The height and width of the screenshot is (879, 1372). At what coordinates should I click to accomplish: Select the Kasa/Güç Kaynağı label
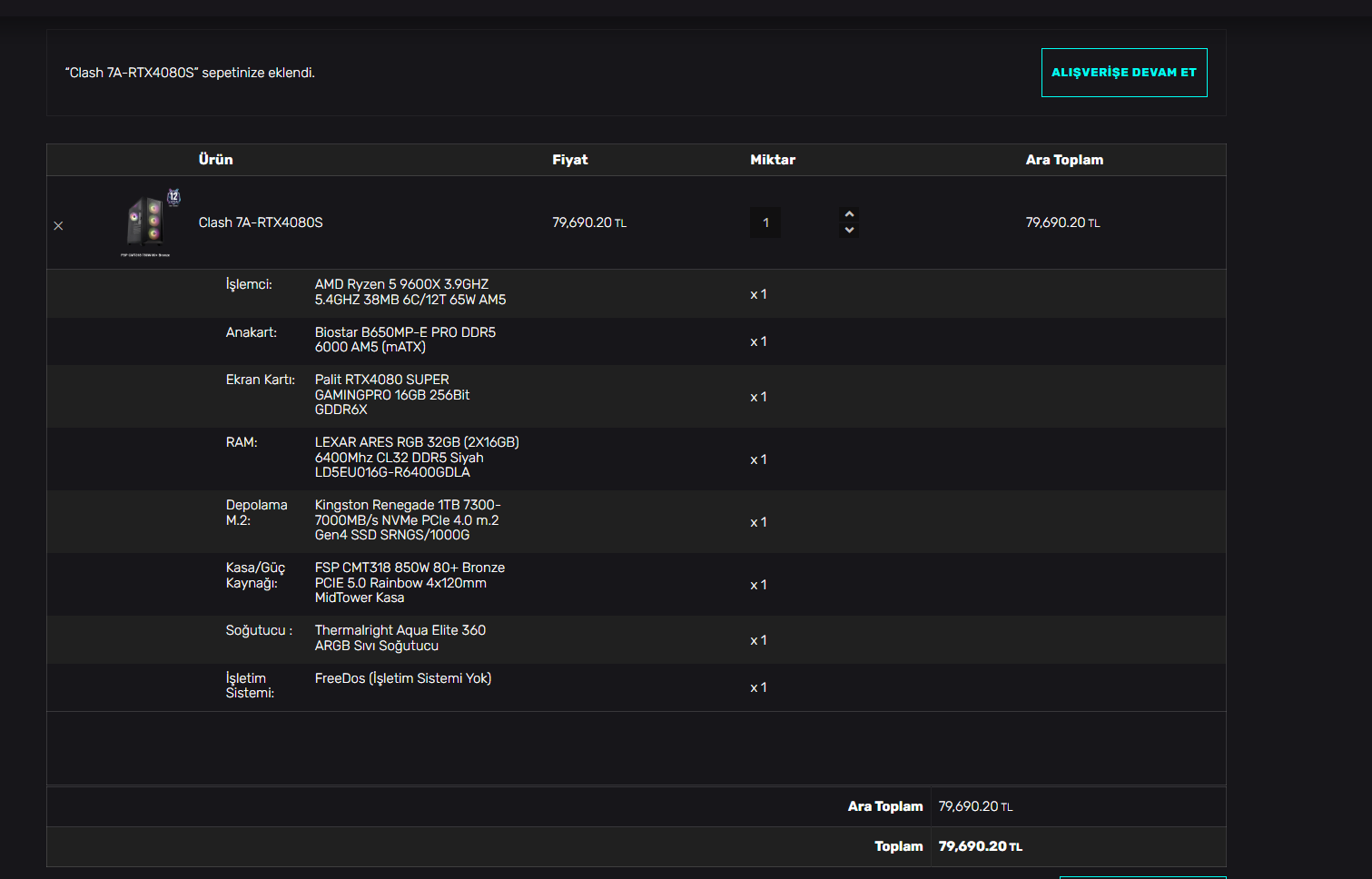coord(256,575)
